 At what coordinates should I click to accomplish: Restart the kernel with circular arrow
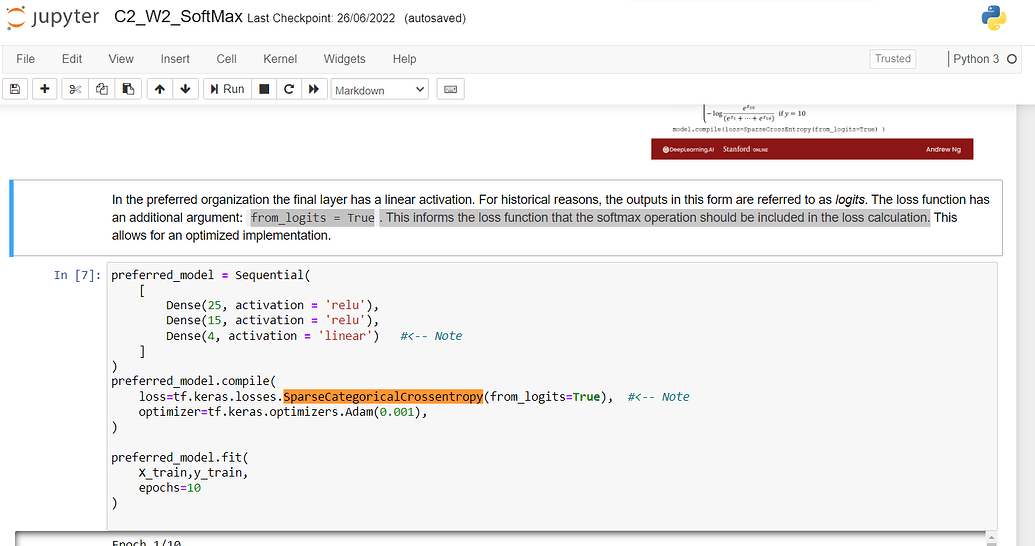click(288, 89)
